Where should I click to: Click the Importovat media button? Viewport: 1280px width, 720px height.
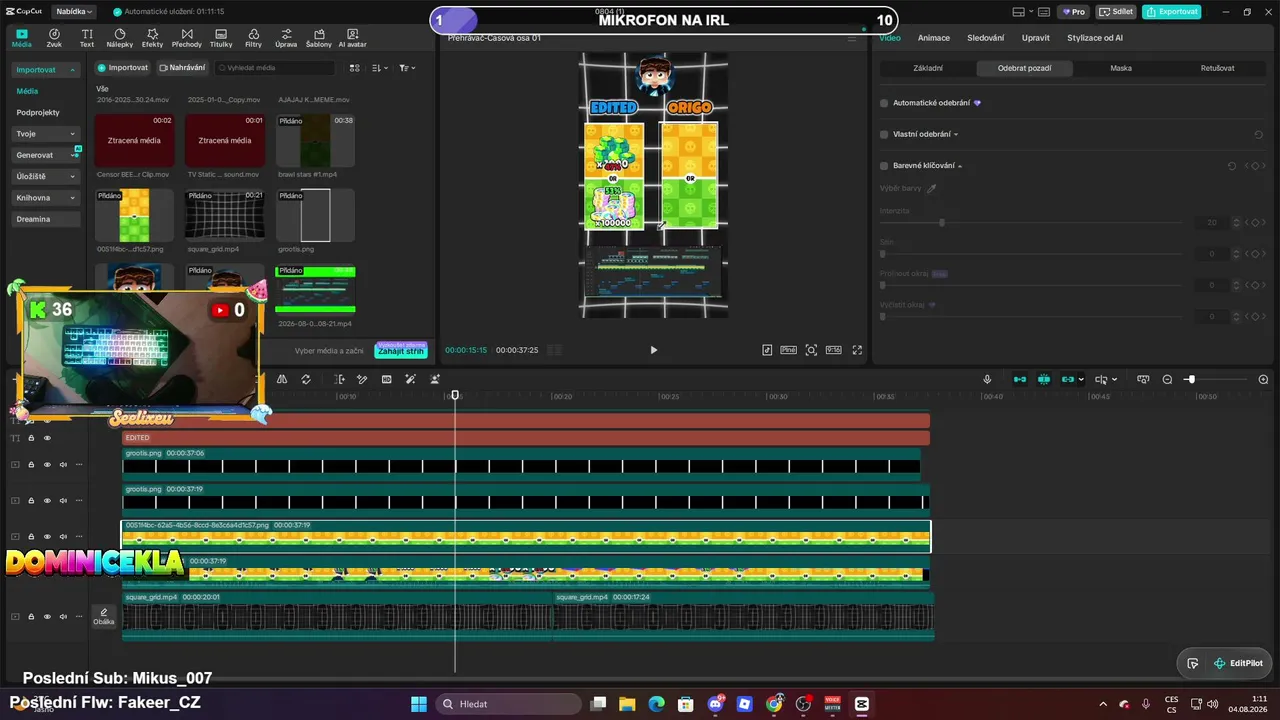[122, 68]
